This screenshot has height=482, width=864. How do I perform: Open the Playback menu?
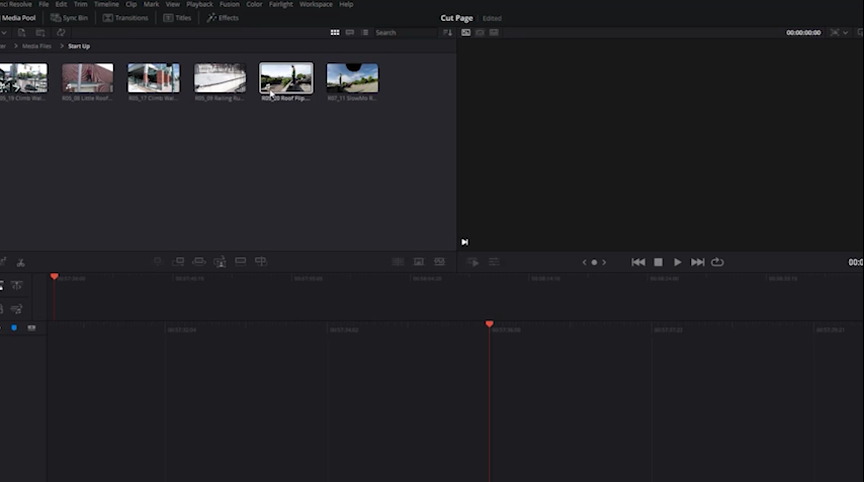click(199, 4)
